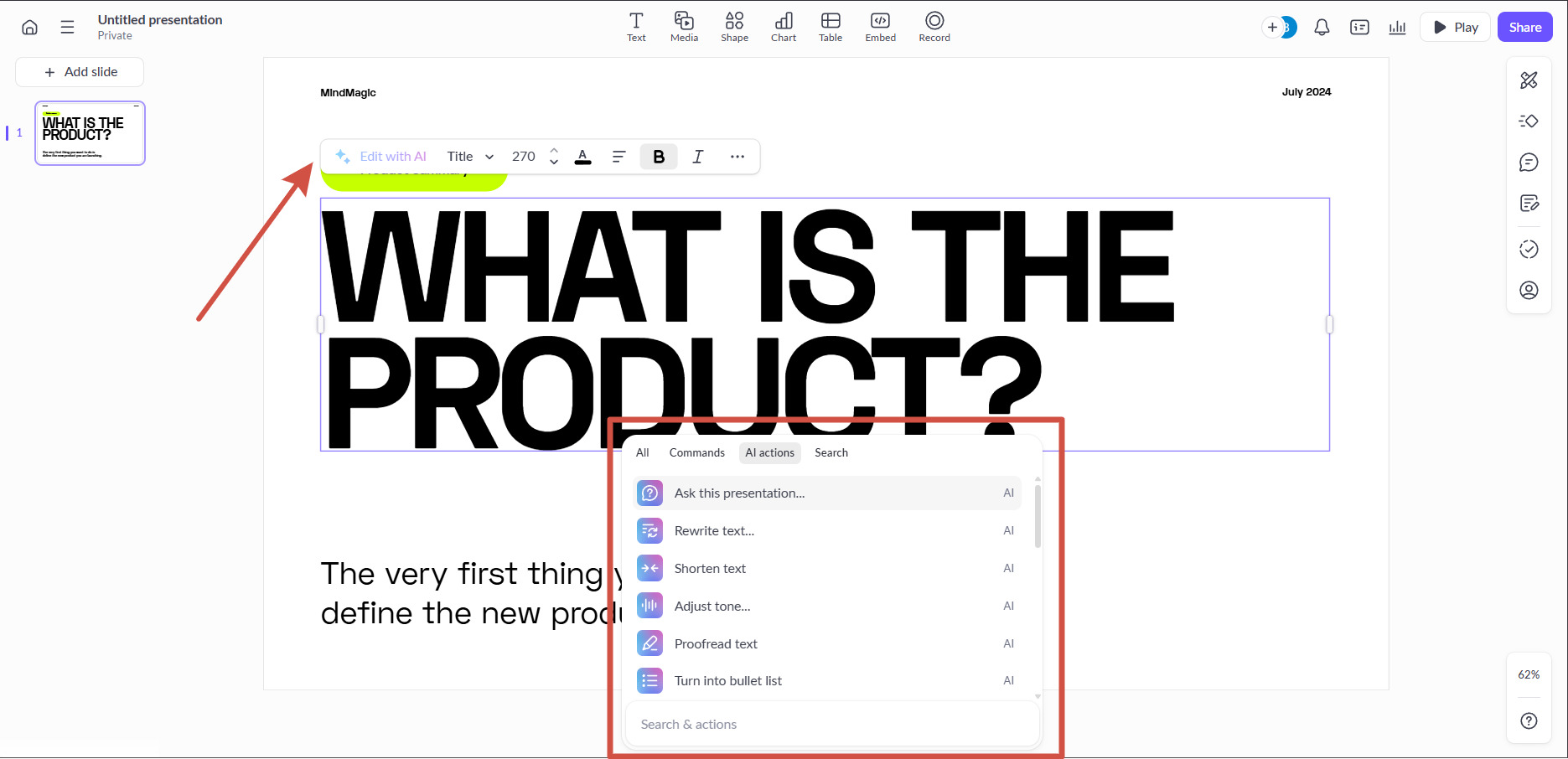Open notifications bell
Image resolution: width=1568 pixels, height=759 pixels.
[x=1322, y=28]
